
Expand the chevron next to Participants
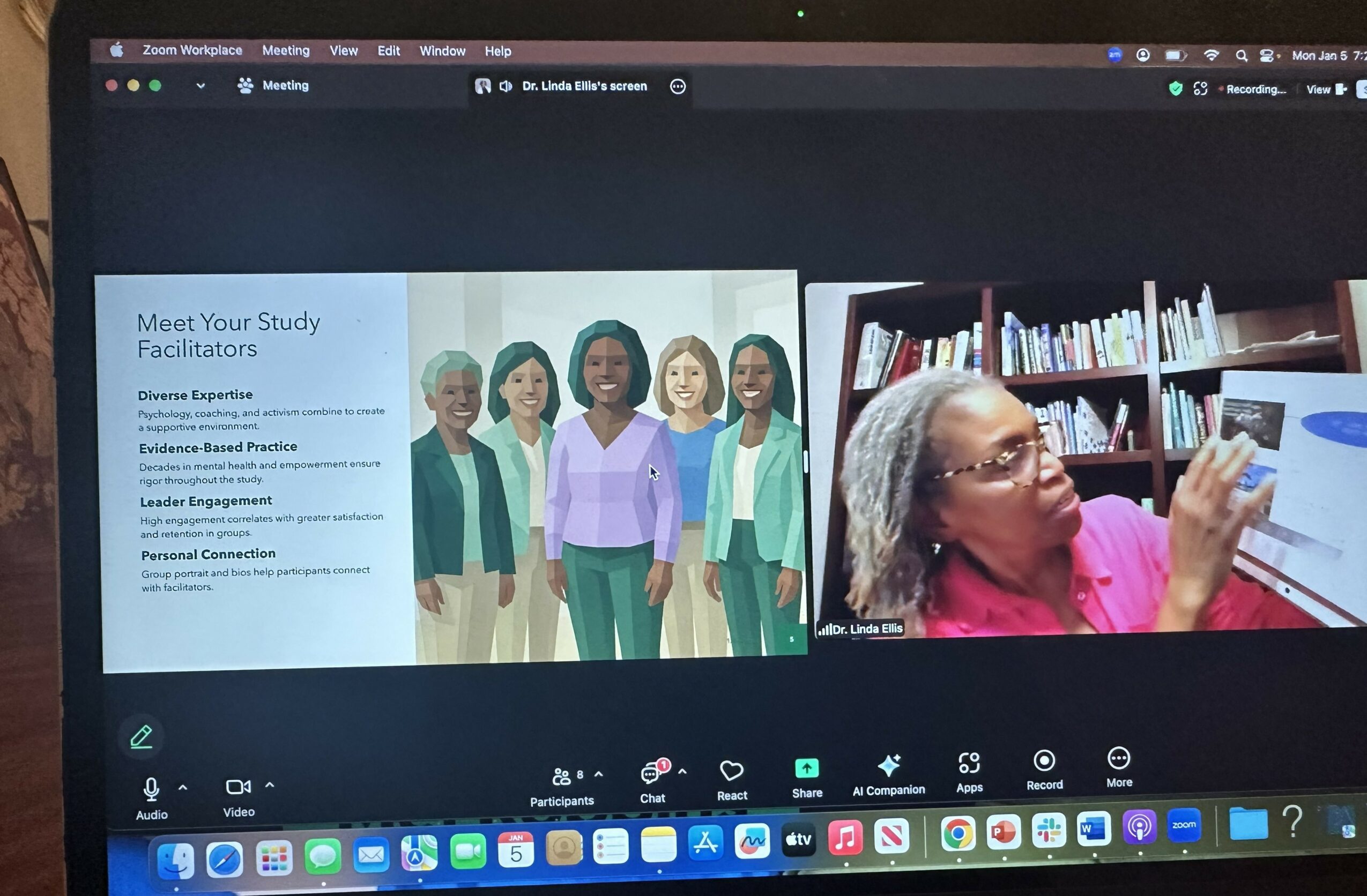[x=598, y=774]
